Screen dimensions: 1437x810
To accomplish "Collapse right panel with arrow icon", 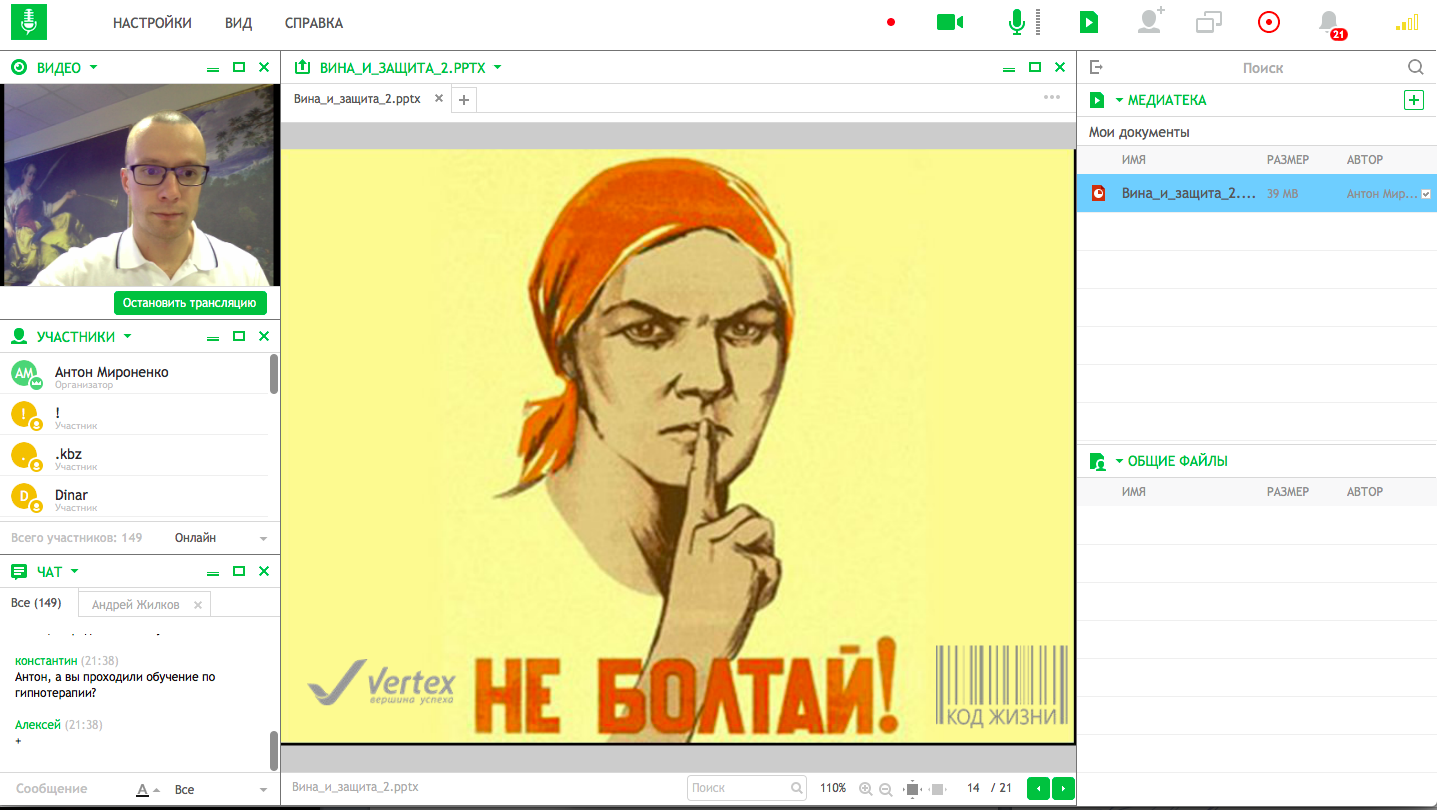I will click(x=1096, y=67).
